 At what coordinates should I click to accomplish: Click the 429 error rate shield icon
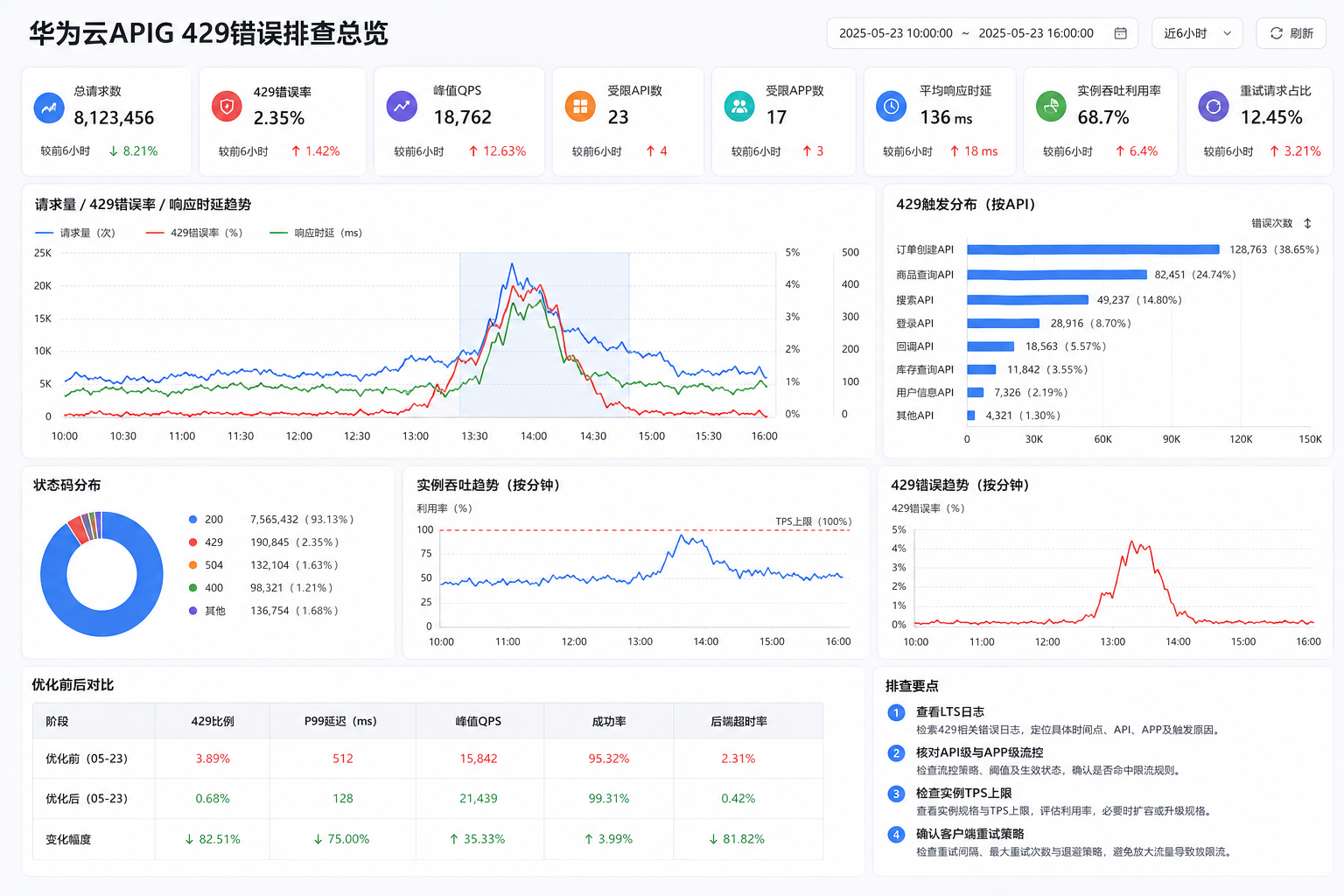pos(227,107)
